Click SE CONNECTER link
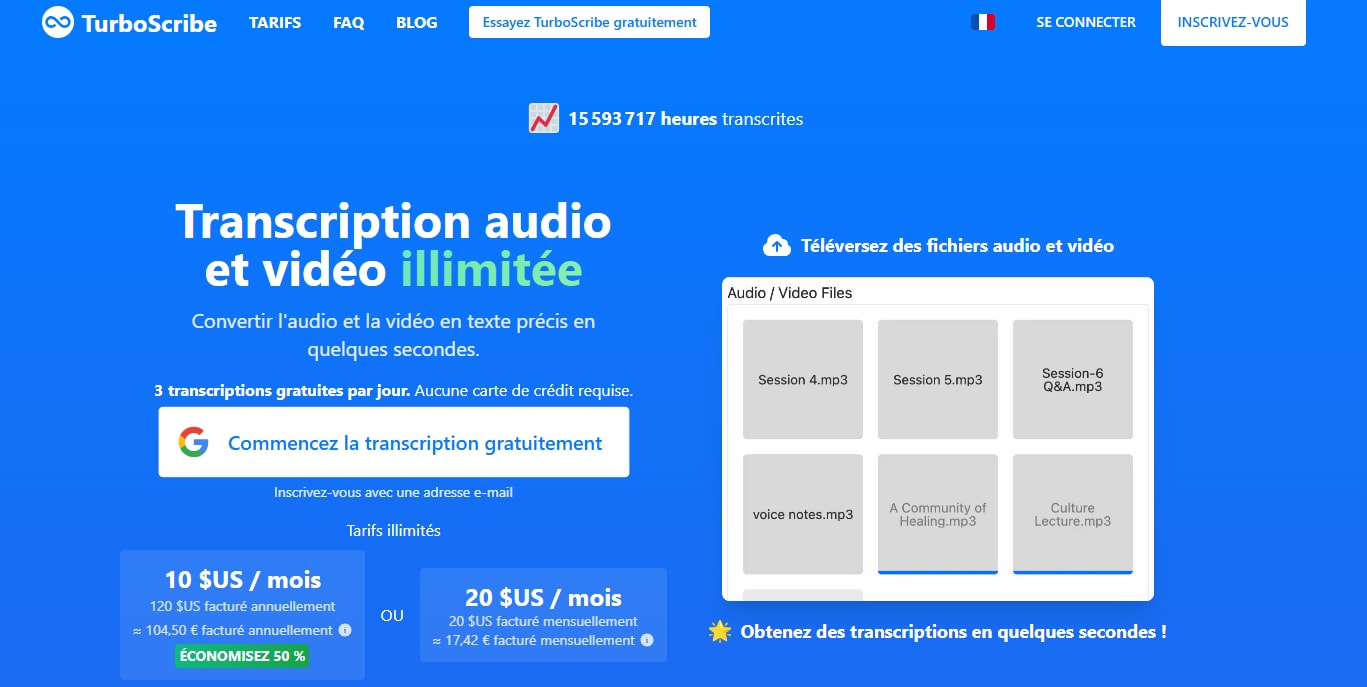Image resolution: width=1367 pixels, height=687 pixels. click(x=1086, y=22)
